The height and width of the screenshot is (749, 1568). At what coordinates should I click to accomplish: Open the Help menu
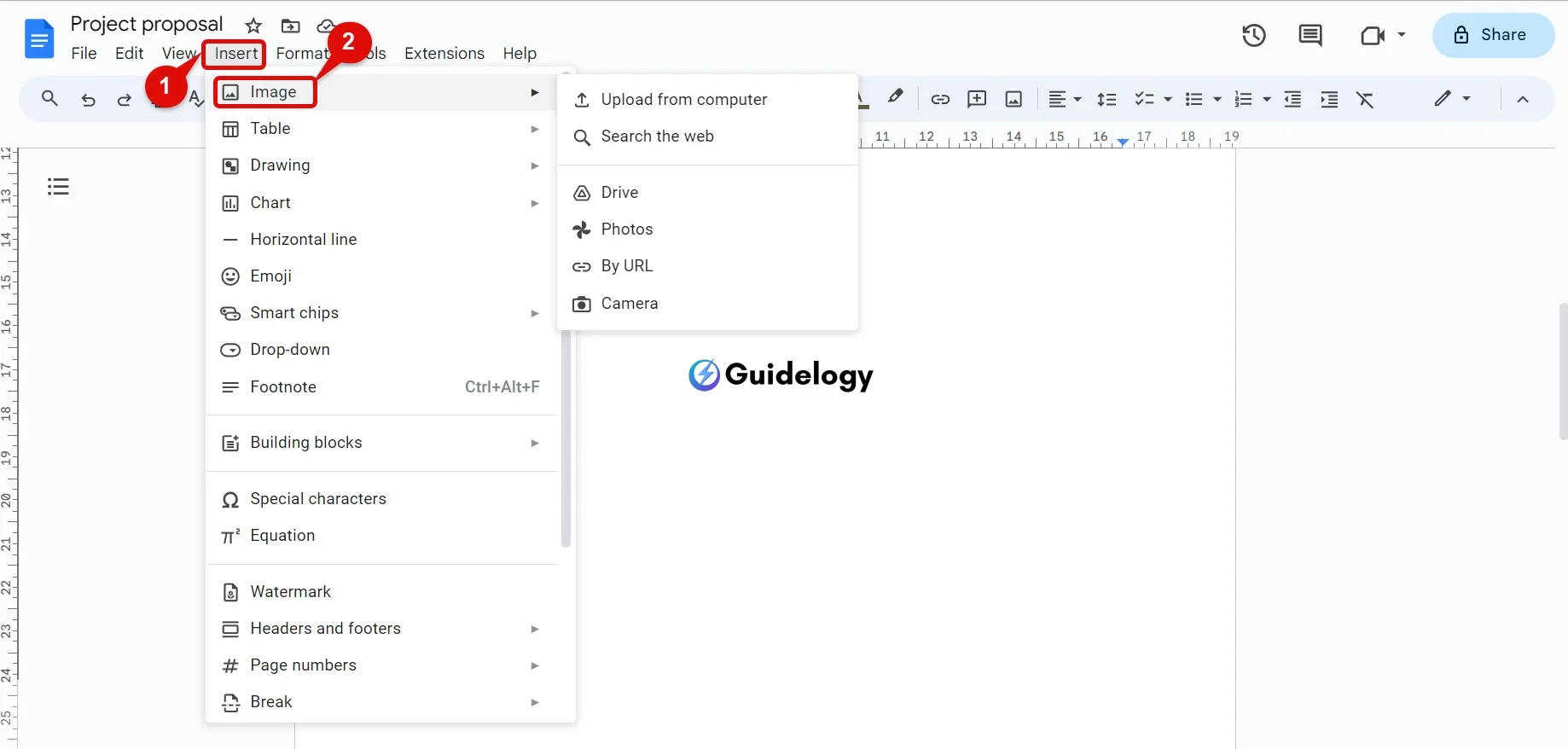(520, 53)
